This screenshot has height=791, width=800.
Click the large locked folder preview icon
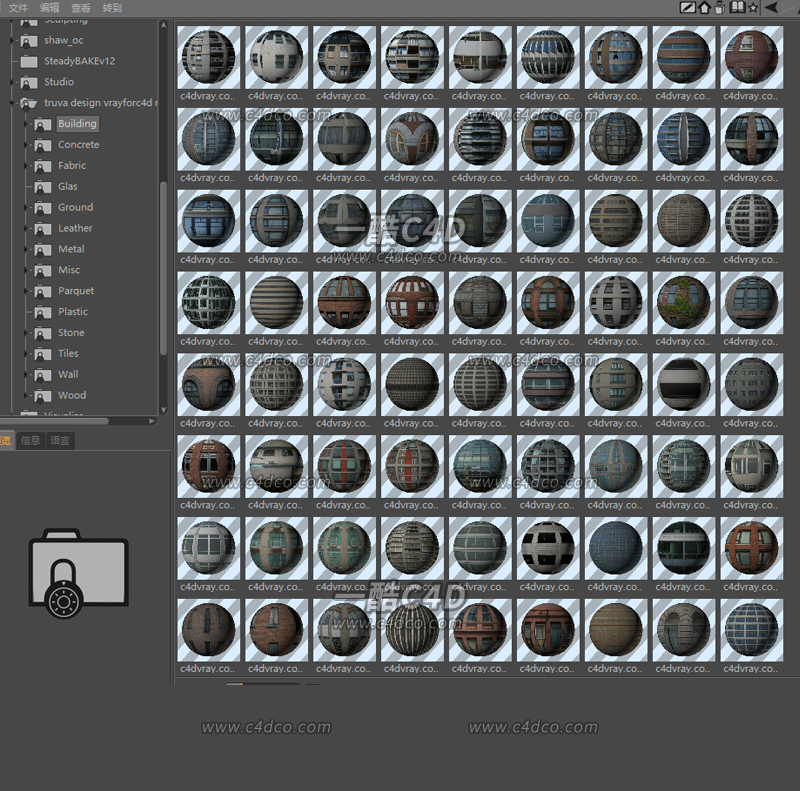pos(79,573)
